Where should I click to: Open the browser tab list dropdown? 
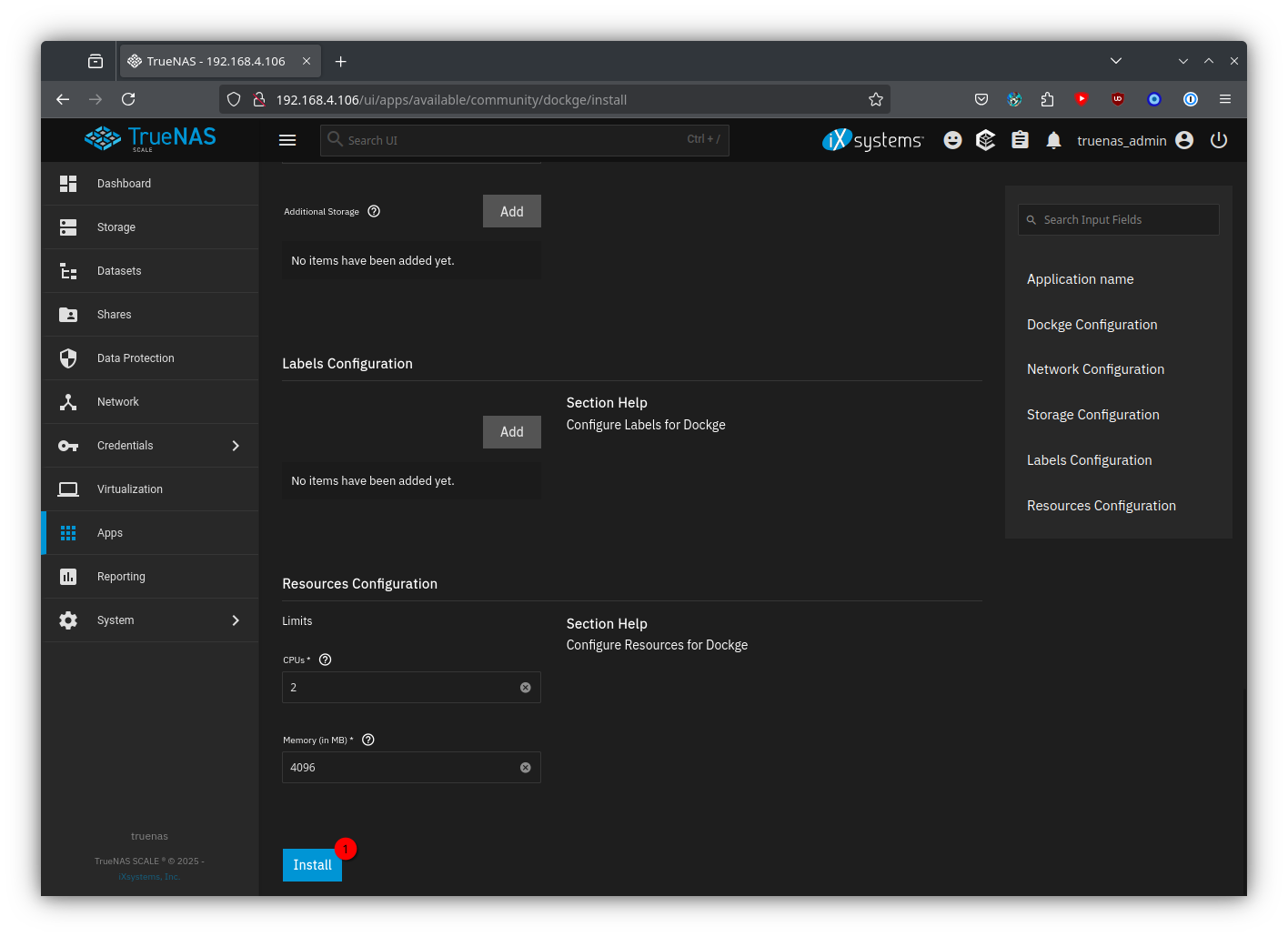coord(1116,61)
